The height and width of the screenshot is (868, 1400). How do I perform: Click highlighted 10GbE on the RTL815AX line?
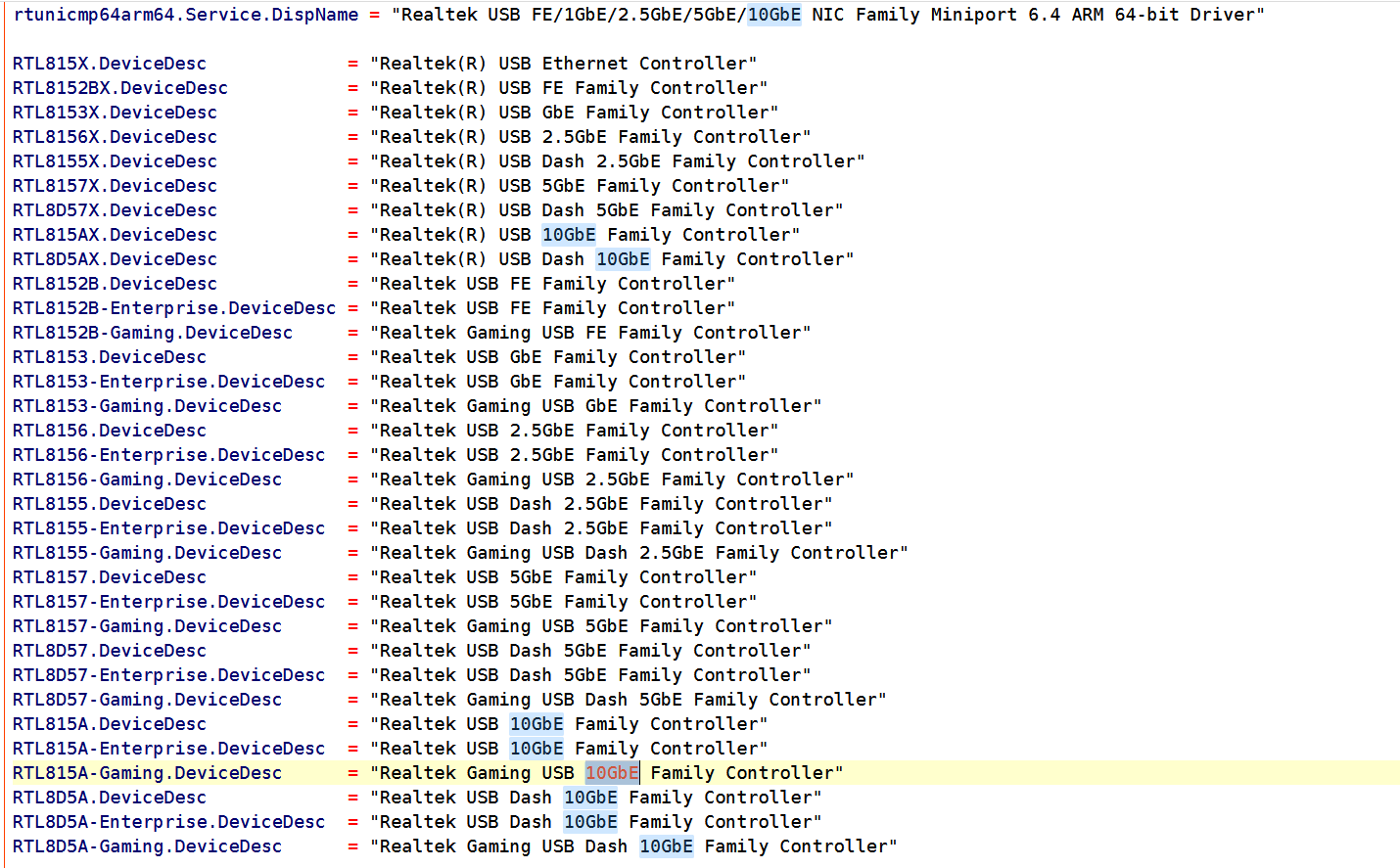[569, 235]
